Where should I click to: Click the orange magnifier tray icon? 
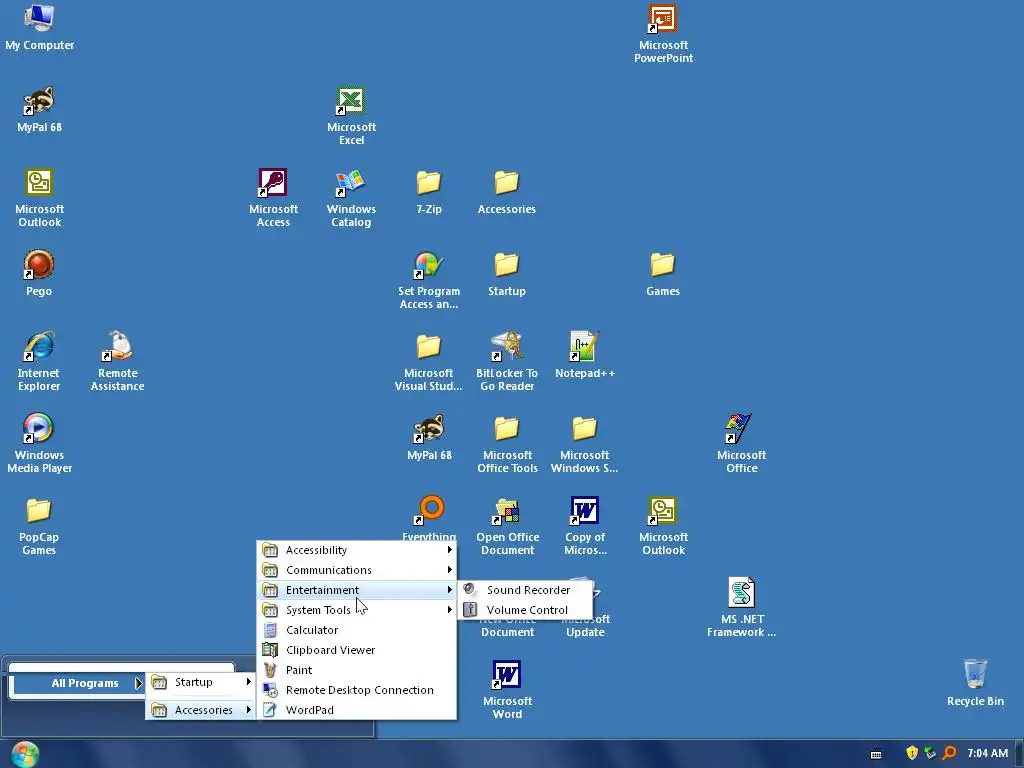(x=950, y=753)
